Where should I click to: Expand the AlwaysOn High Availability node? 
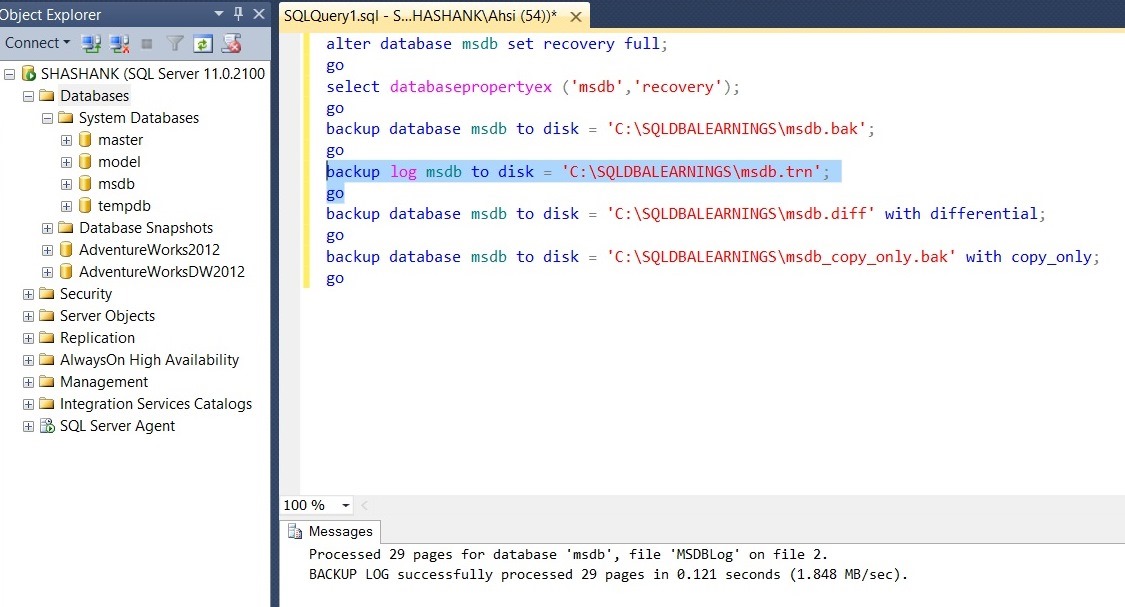click(28, 360)
